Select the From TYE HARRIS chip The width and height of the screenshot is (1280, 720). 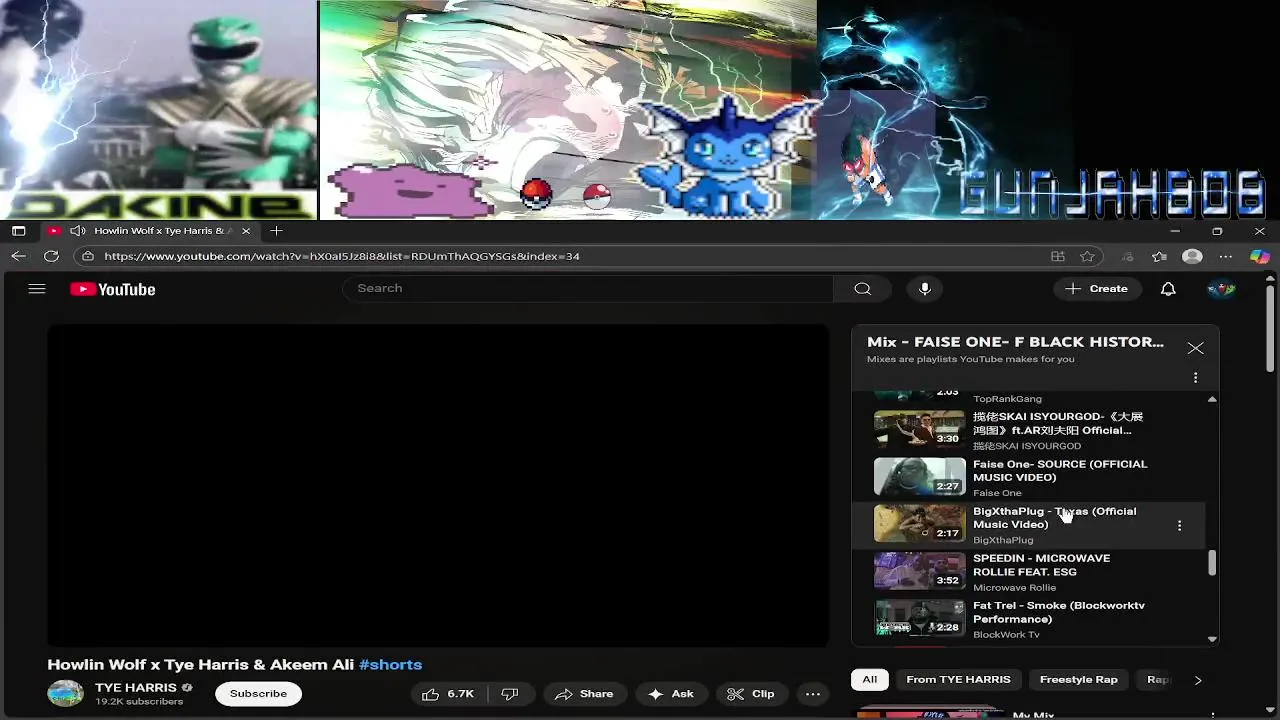tap(958, 680)
